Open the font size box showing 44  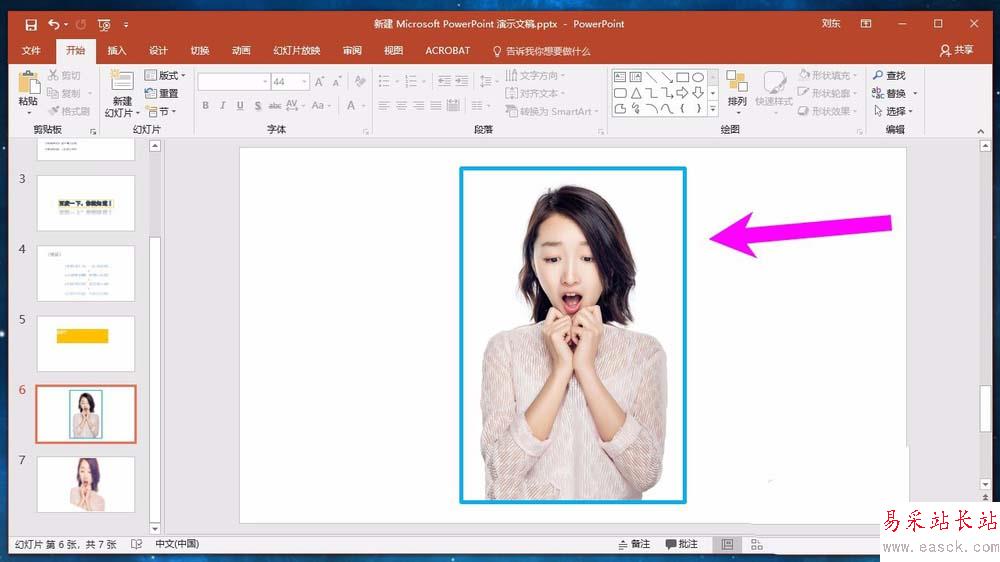(x=290, y=82)
